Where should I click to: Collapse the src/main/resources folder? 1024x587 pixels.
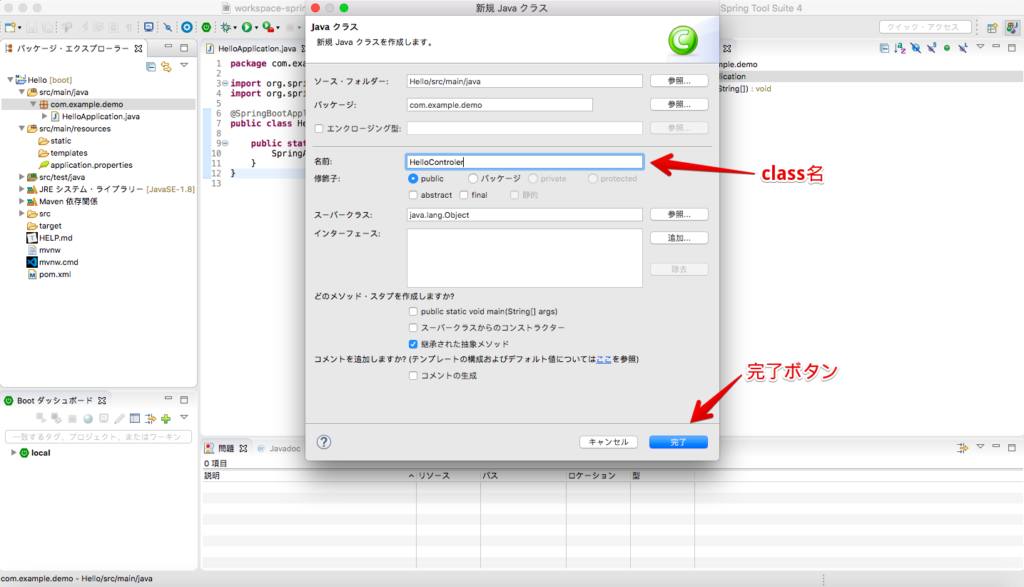point(23,129)
